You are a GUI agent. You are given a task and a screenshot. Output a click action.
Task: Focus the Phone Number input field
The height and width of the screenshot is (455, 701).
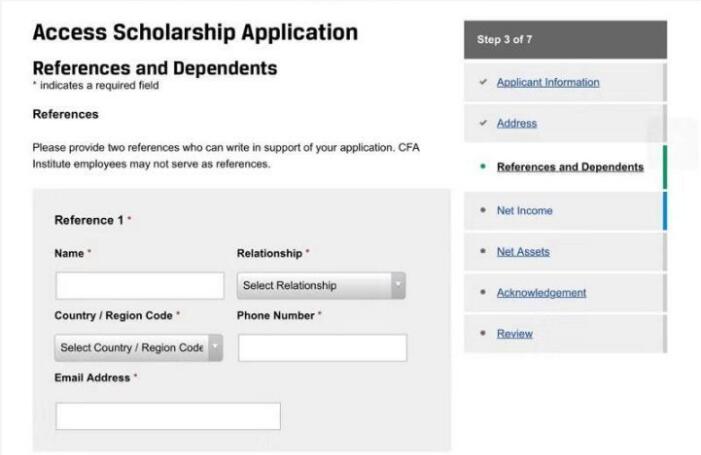click(x=322, y=348)
